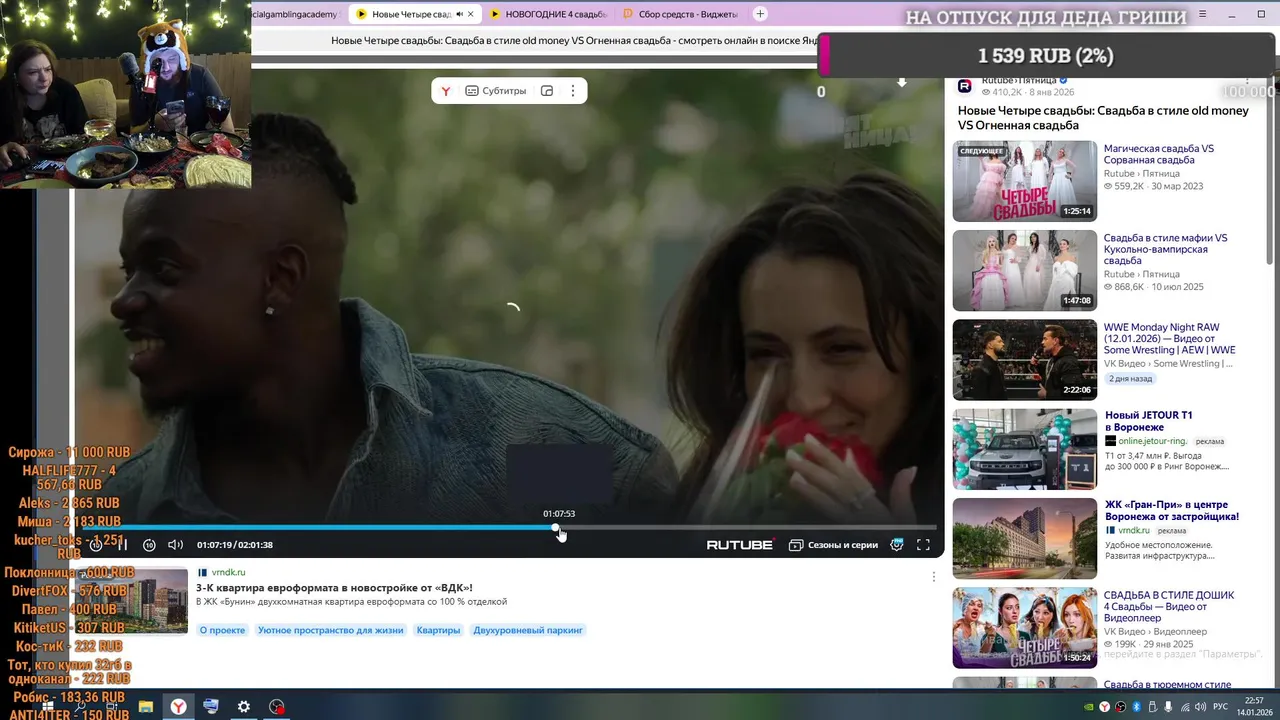
Task: Open vrndk.ru ad three-dot menu
Action: click(x=934, y=577)
